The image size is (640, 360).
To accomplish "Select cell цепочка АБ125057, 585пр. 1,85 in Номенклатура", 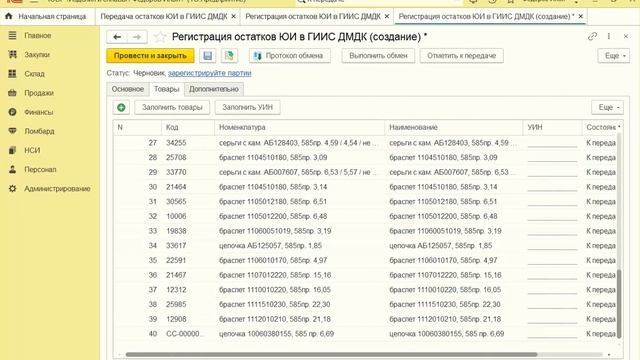I will (270, 246).
